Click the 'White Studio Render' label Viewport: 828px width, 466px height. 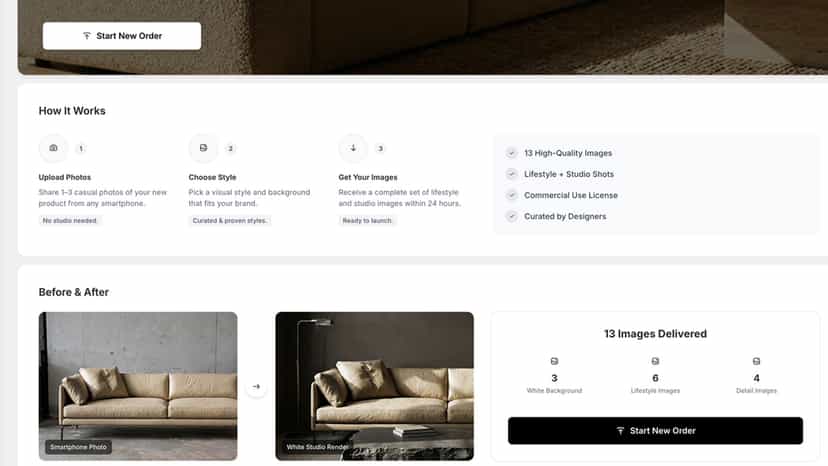(317, 447)
